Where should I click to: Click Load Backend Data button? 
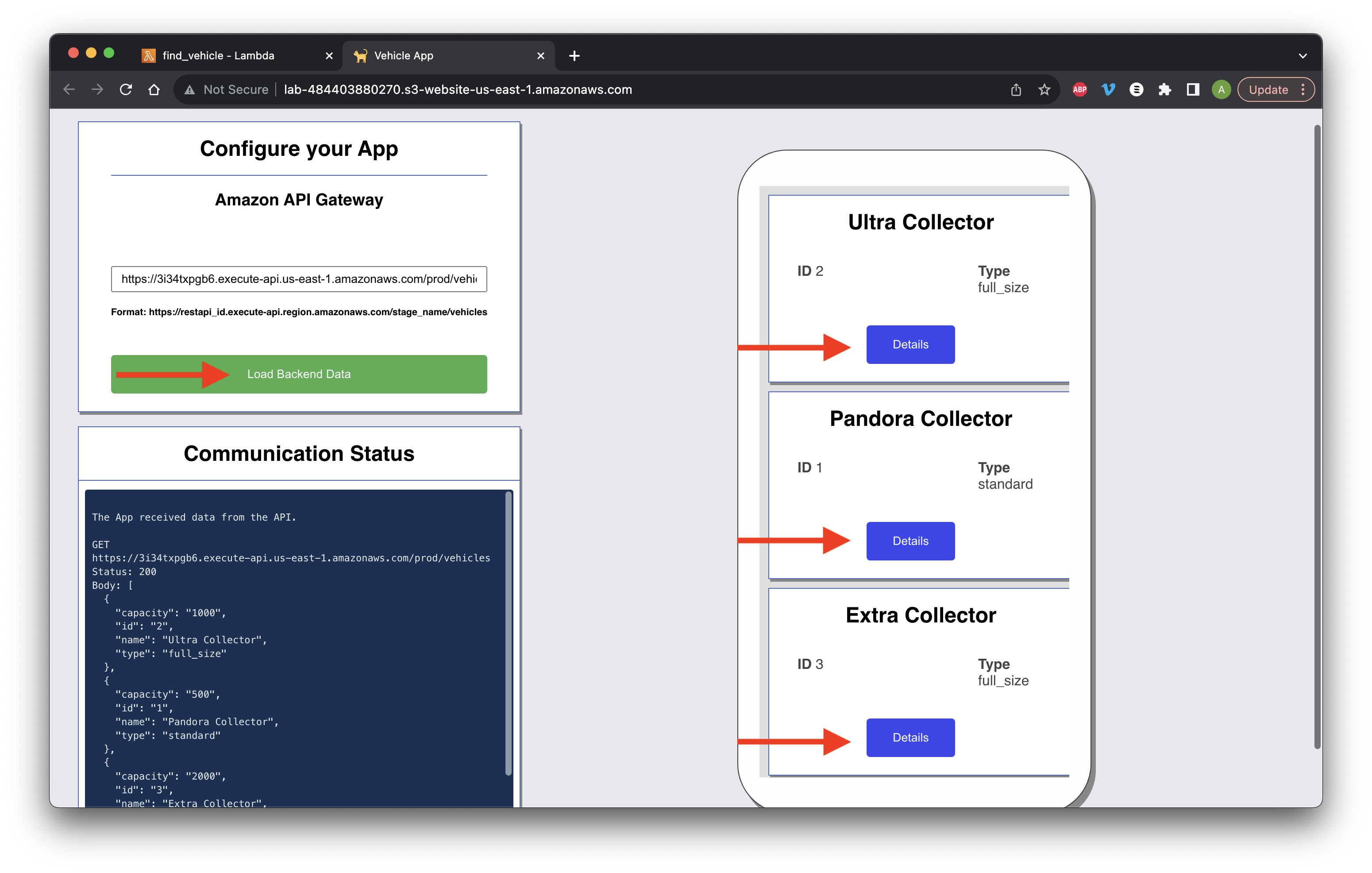point(299,375)
